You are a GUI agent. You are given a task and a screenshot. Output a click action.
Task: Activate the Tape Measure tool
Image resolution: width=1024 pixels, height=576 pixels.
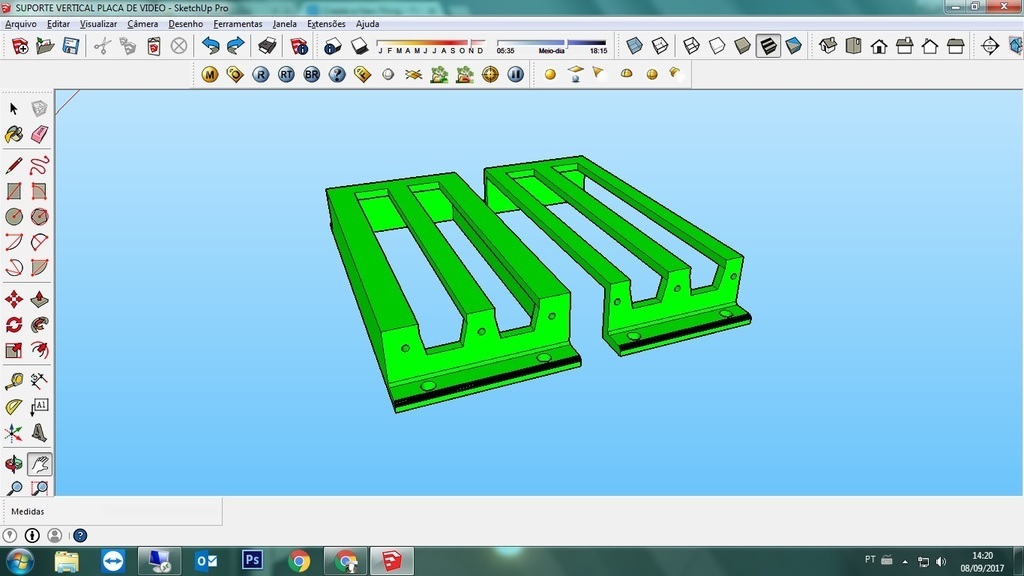pyautogui.click(x=14, y=380)
